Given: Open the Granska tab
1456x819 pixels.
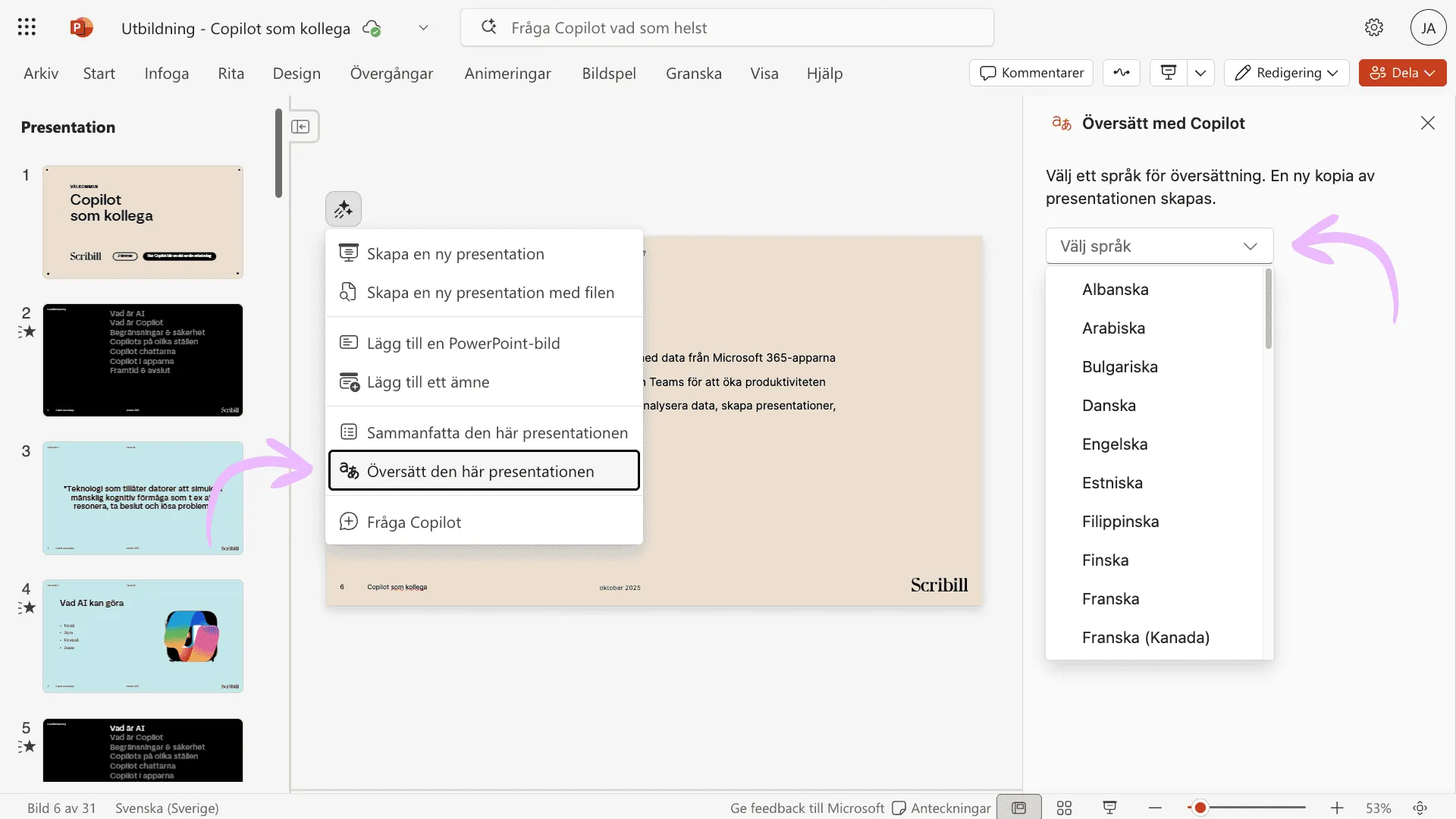Looking at the screenshot, I should (x=694, y=74).
